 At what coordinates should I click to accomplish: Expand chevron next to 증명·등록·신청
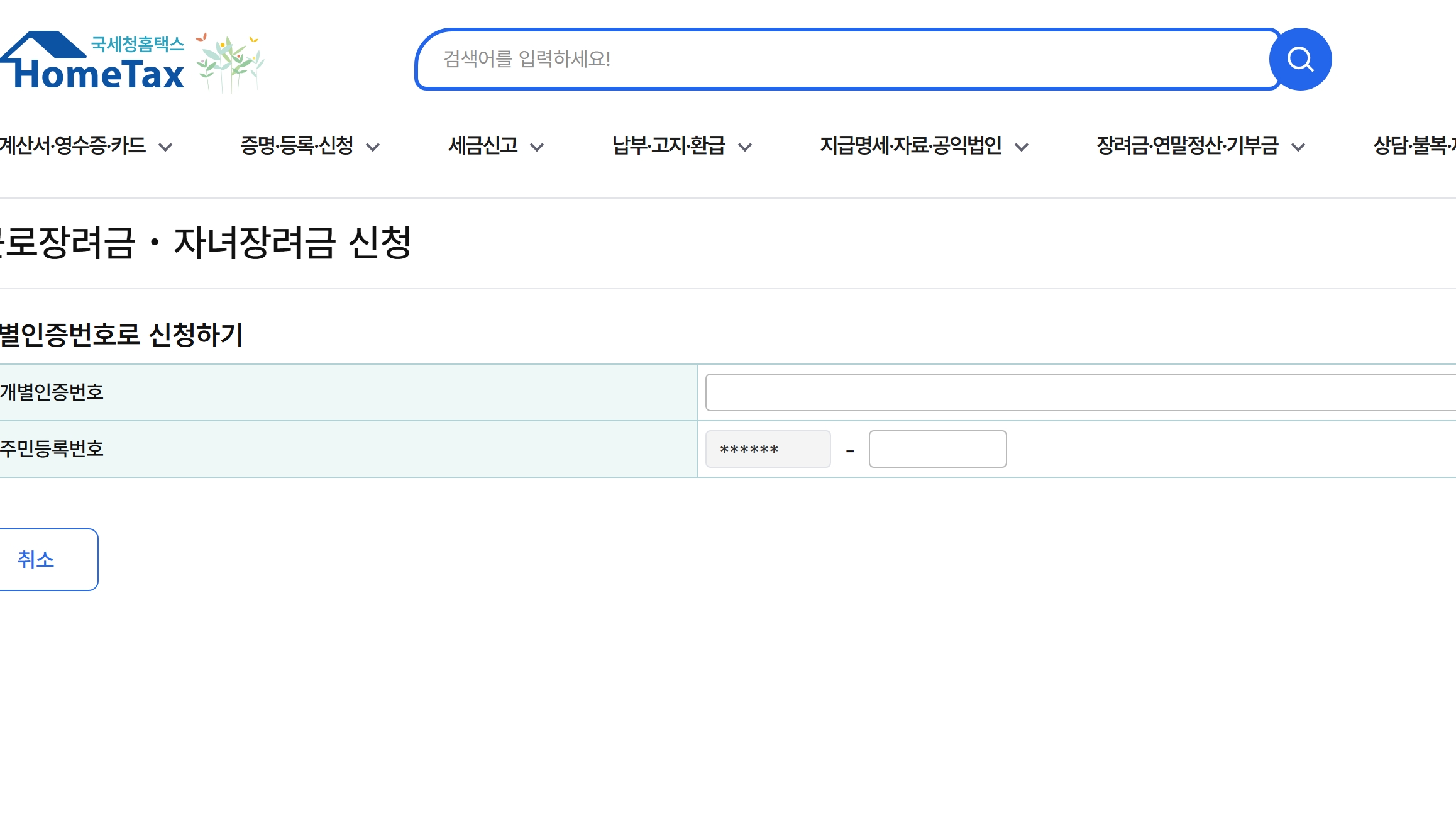(373, 147)
